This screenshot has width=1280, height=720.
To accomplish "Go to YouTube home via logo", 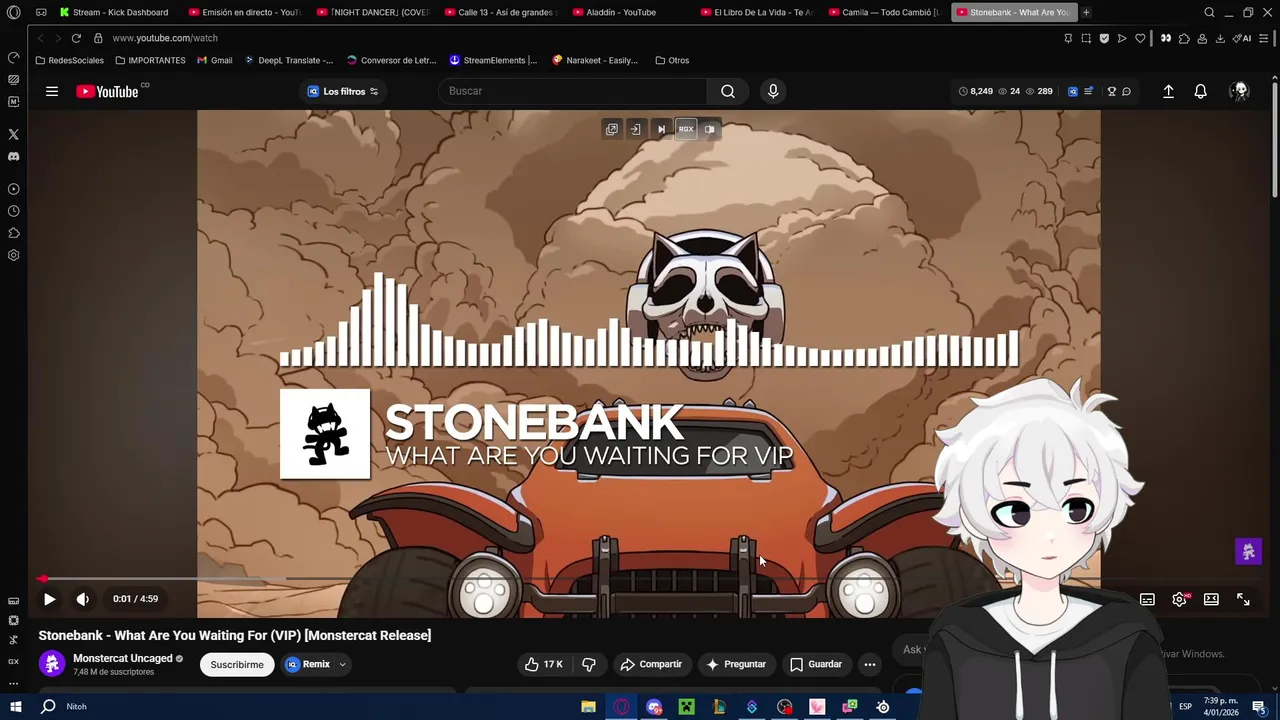I will tap(107, 91).
